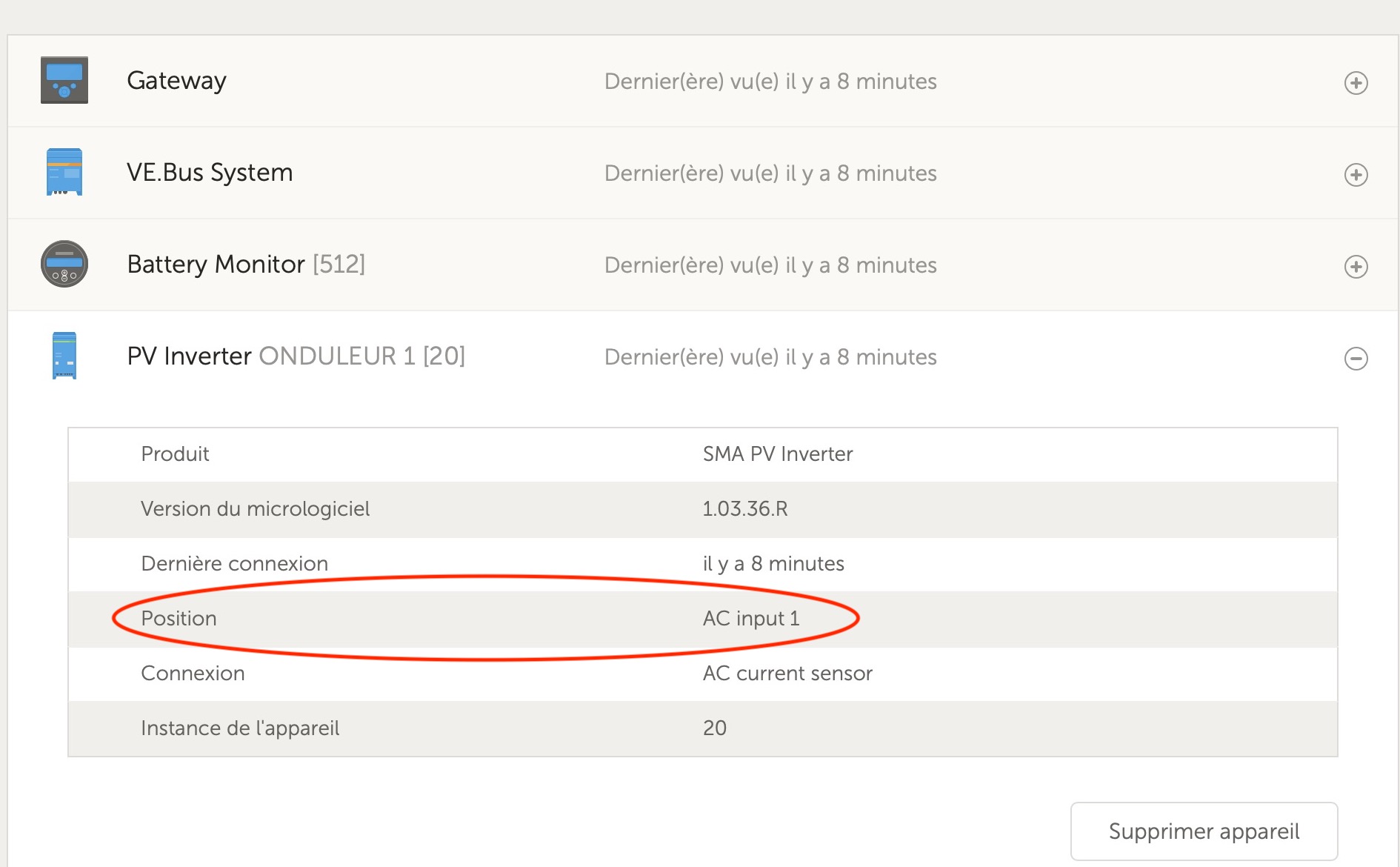Image resolution: width=1400 pixels, height=867 pixels.
Task: Select the AC input 1 value
Action: tap(751, 618)
